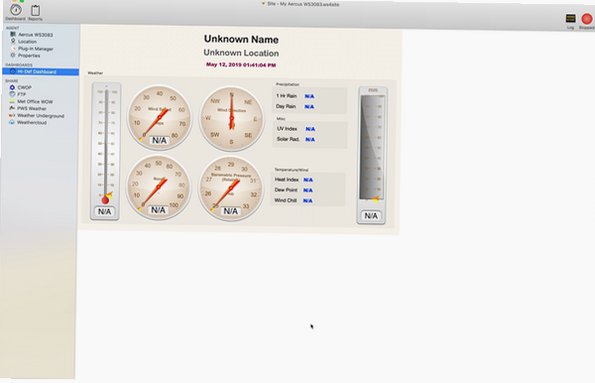
Task: Click the N/A readout on Barometric gauge
Action: (x=231, y=211)
